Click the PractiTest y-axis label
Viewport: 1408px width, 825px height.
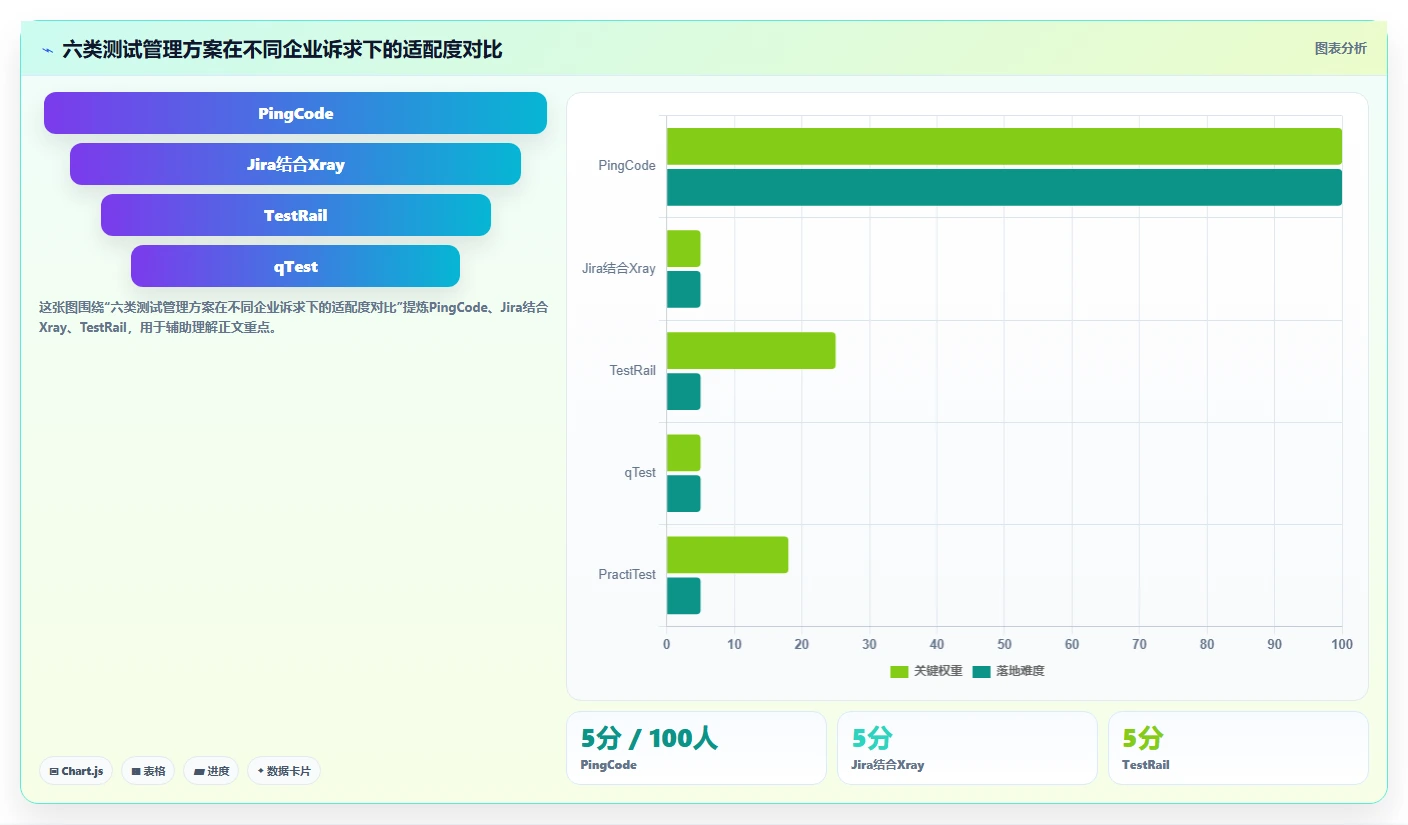tap(627, 575)
